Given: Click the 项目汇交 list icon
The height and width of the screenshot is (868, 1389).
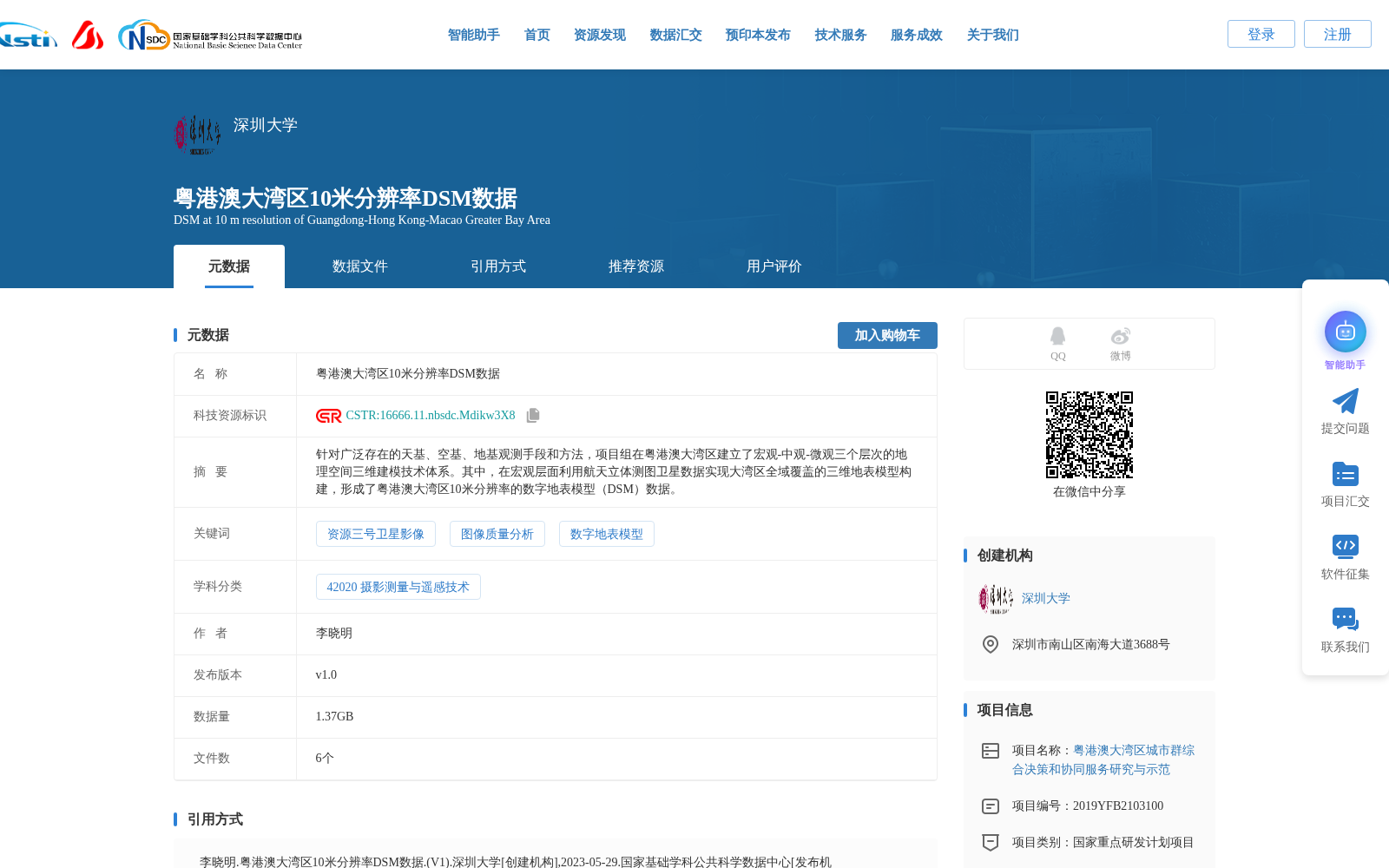Looking at the screenshot, I should click(1346, 474).
